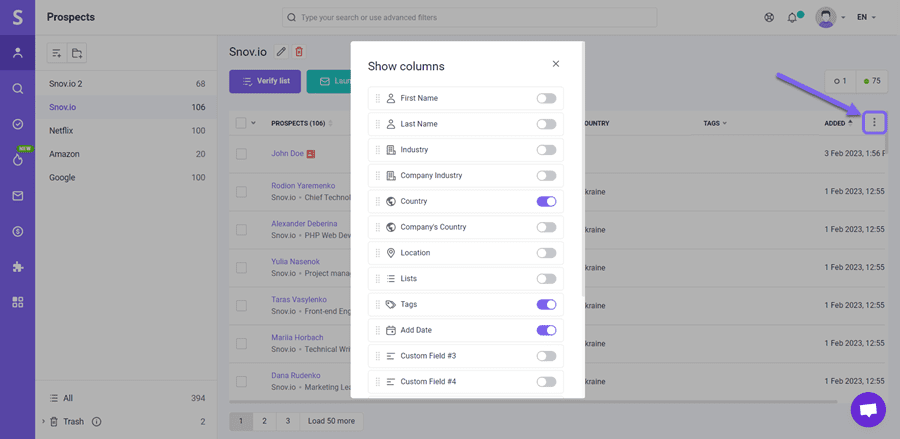The width and height of the screenshot is (900, 439).
Task: Open the bulk selection dropdown arrow
Action: (x=253, y=123)
